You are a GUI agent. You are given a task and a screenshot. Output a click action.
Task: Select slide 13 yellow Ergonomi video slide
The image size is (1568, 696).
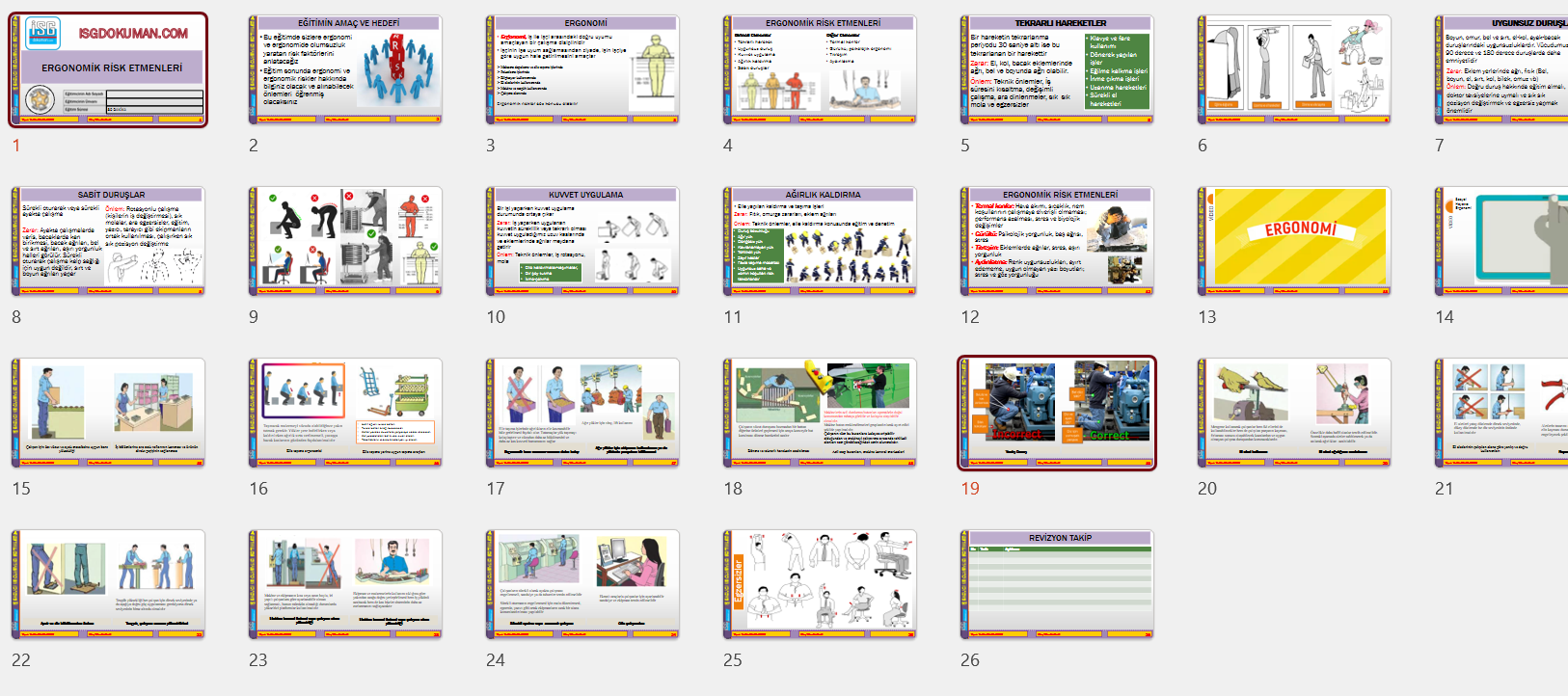pyautogui.click(x=1294, y=241)
